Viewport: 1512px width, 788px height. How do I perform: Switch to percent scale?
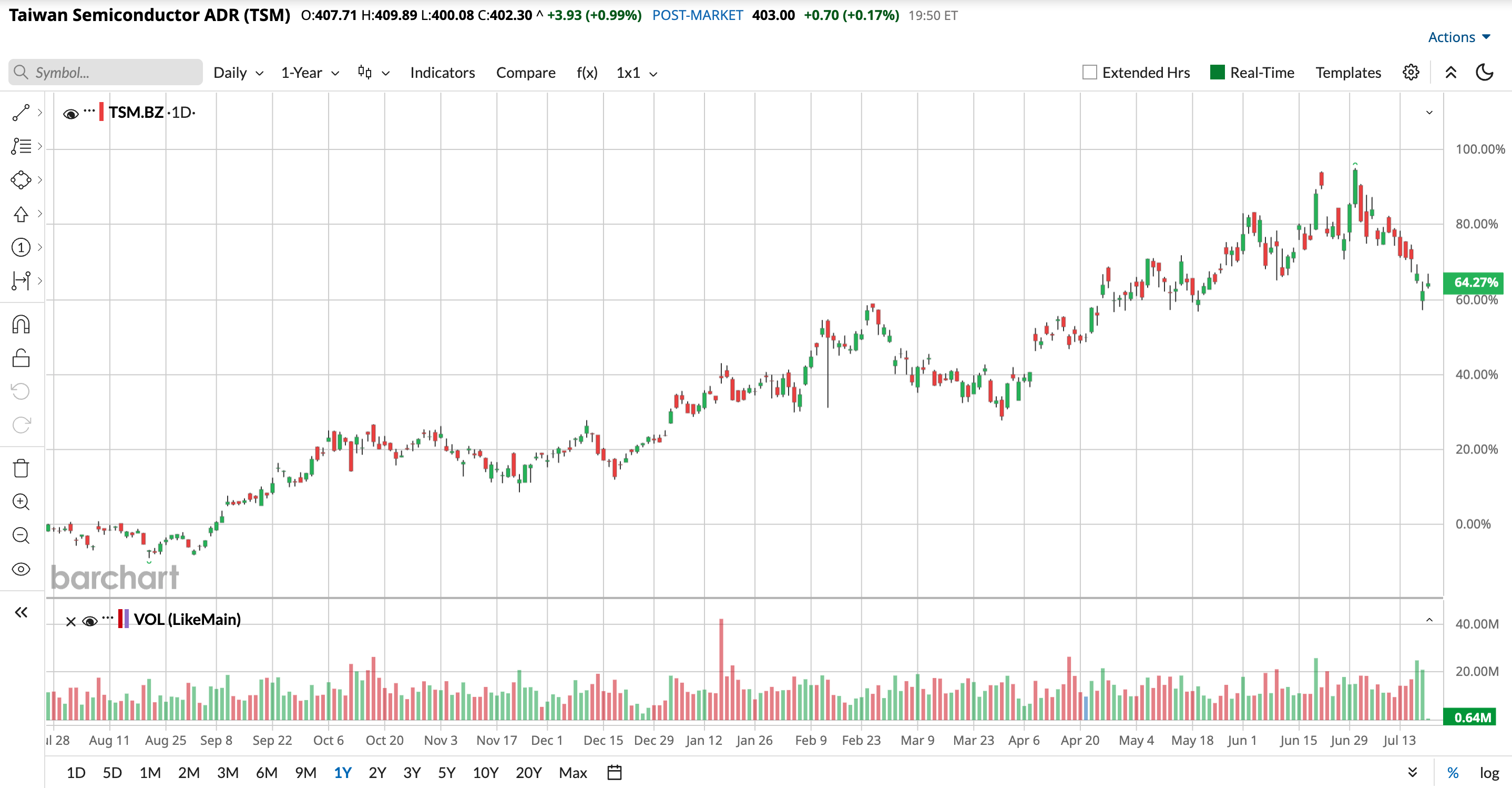click(1453, 772)
